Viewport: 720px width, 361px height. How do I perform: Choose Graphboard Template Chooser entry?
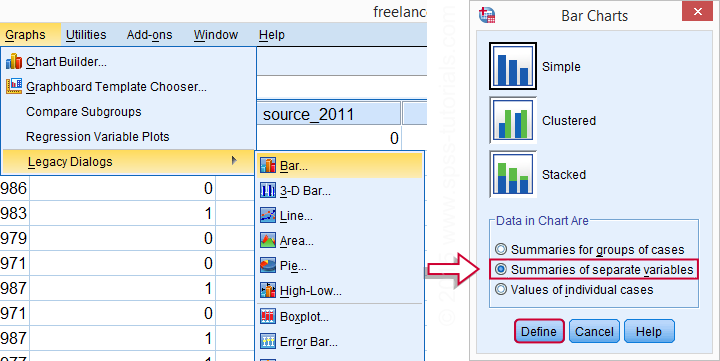pos(128,86)
